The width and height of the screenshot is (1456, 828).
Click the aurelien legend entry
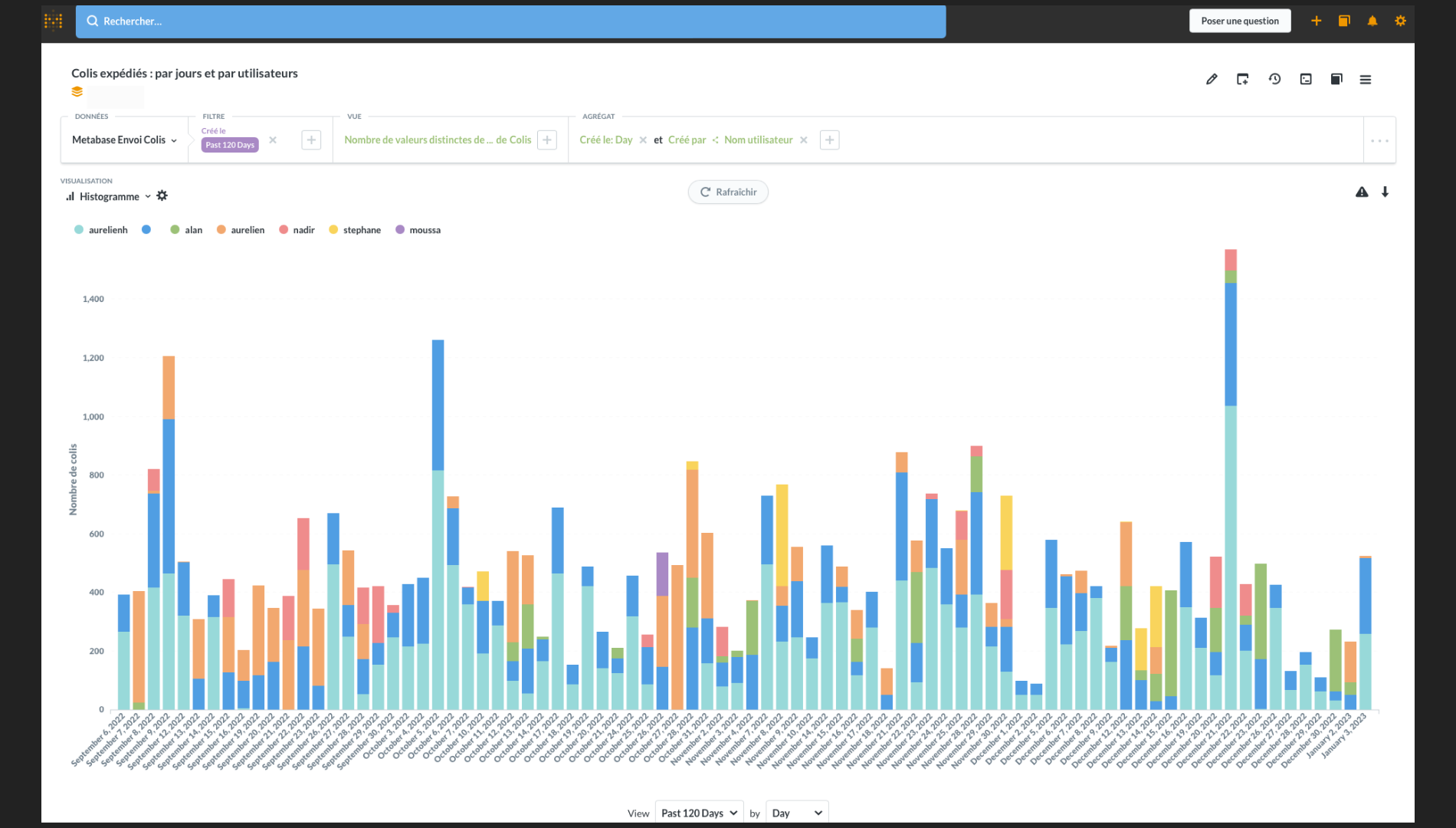[x=241, y=229]
